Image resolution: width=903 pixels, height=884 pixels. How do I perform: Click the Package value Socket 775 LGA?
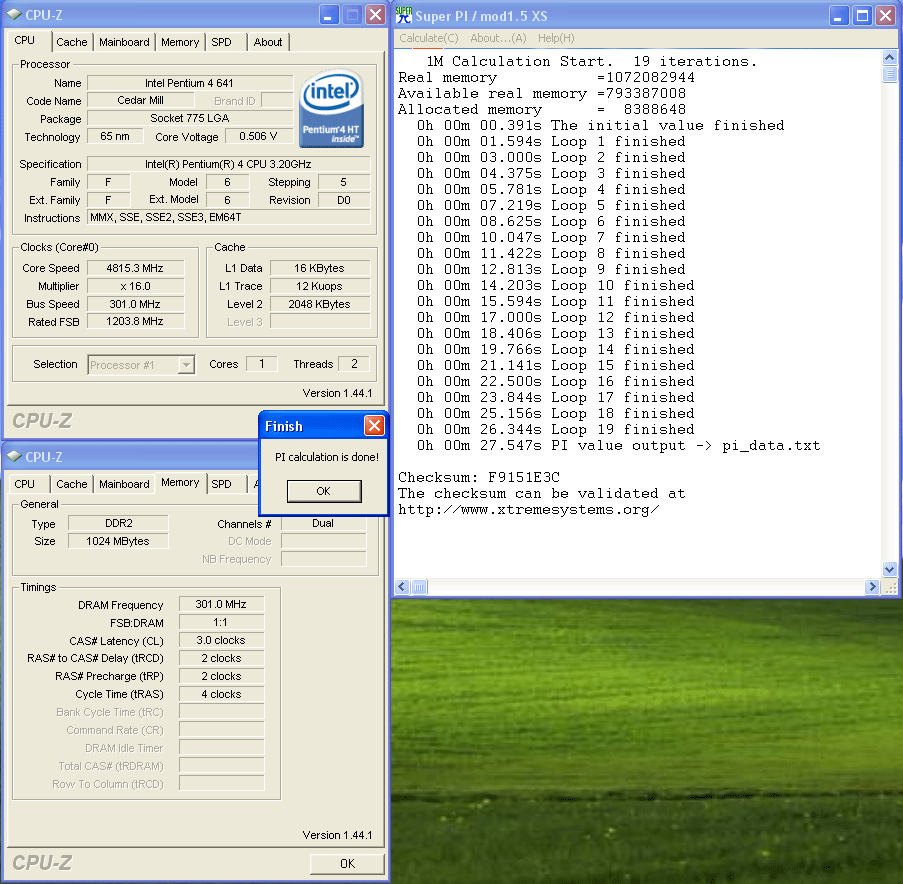(189, 118)
